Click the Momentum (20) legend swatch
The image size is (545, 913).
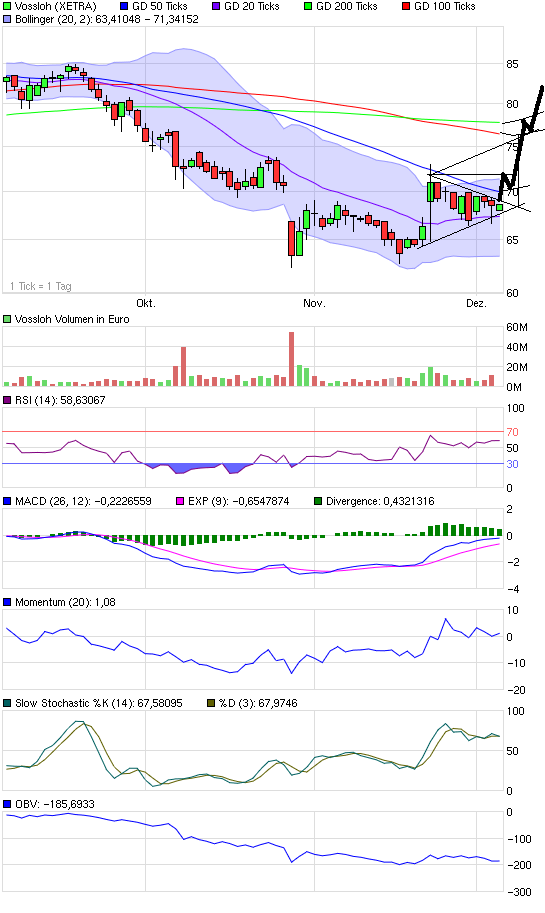7,602
